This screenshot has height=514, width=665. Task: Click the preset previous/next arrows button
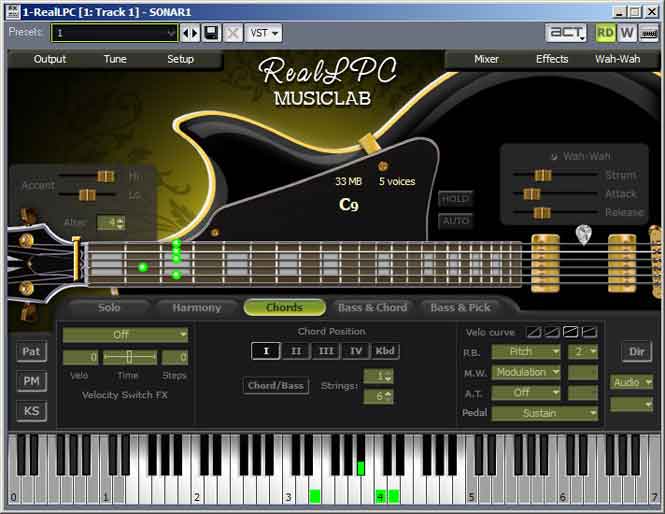click(190, 33)
